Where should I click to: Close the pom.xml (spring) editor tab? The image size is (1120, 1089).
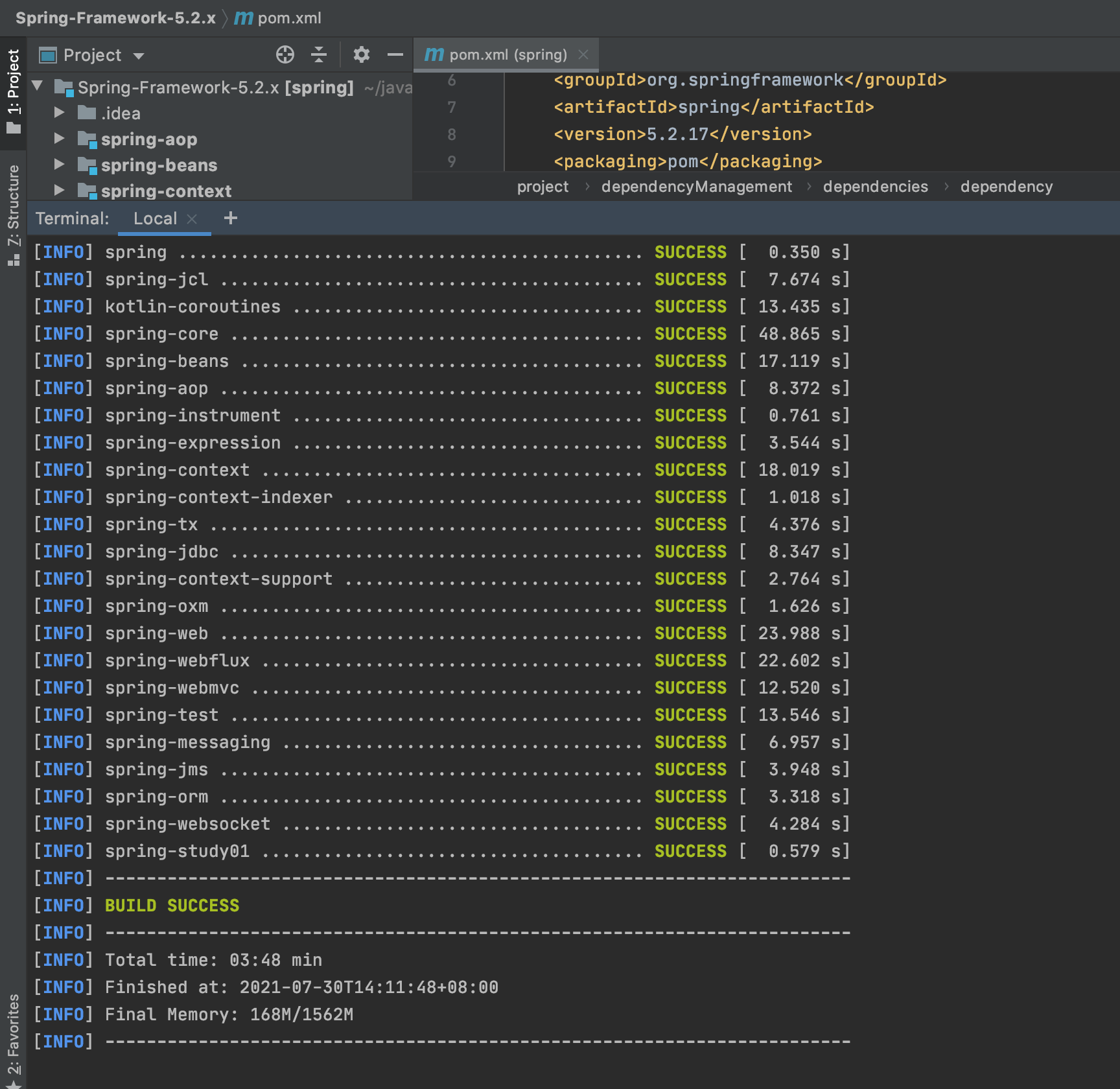pyautogui.click(x=583, y=55)
